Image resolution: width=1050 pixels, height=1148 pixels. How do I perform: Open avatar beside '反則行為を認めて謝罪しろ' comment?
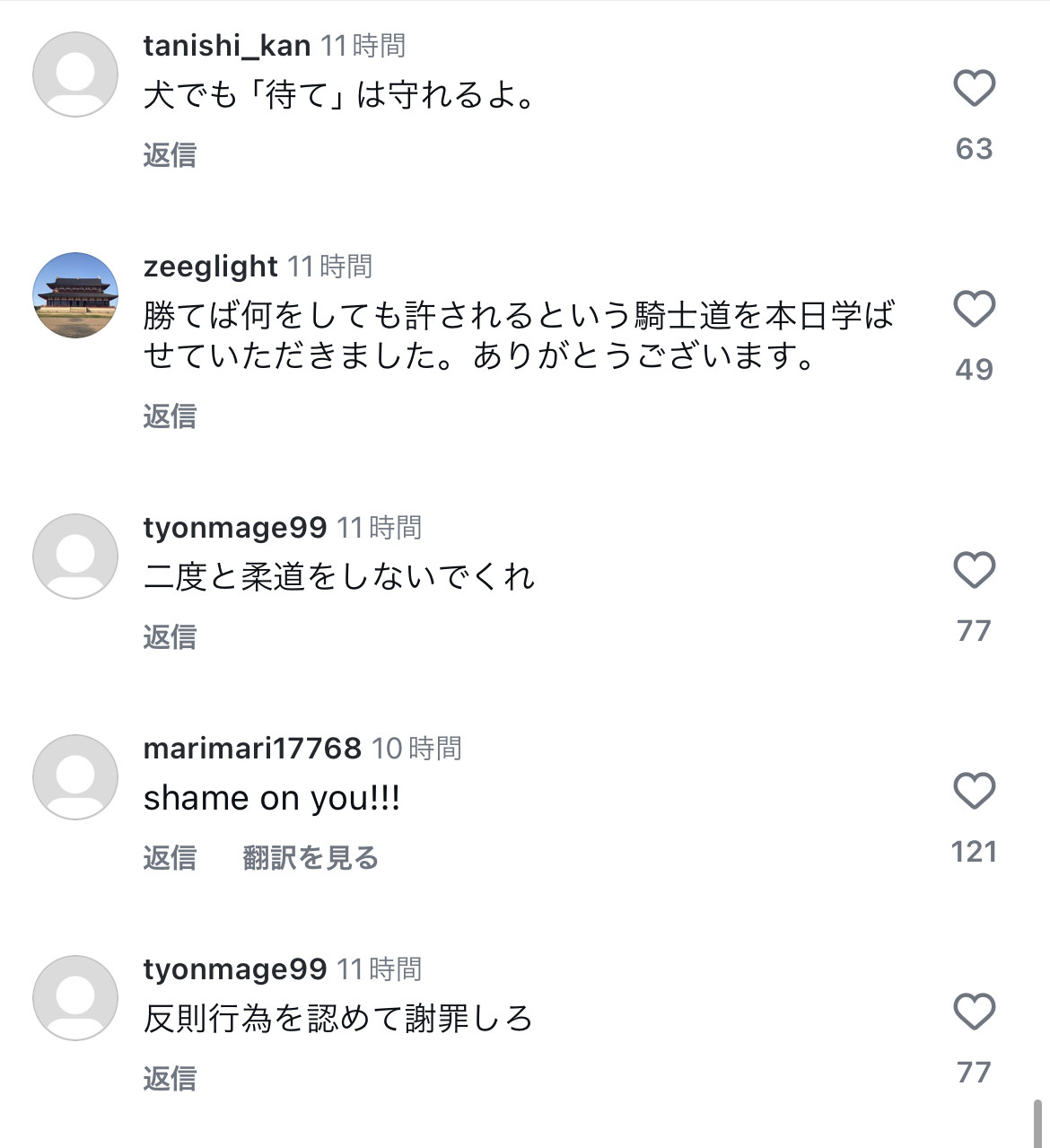tap(75, 998)
